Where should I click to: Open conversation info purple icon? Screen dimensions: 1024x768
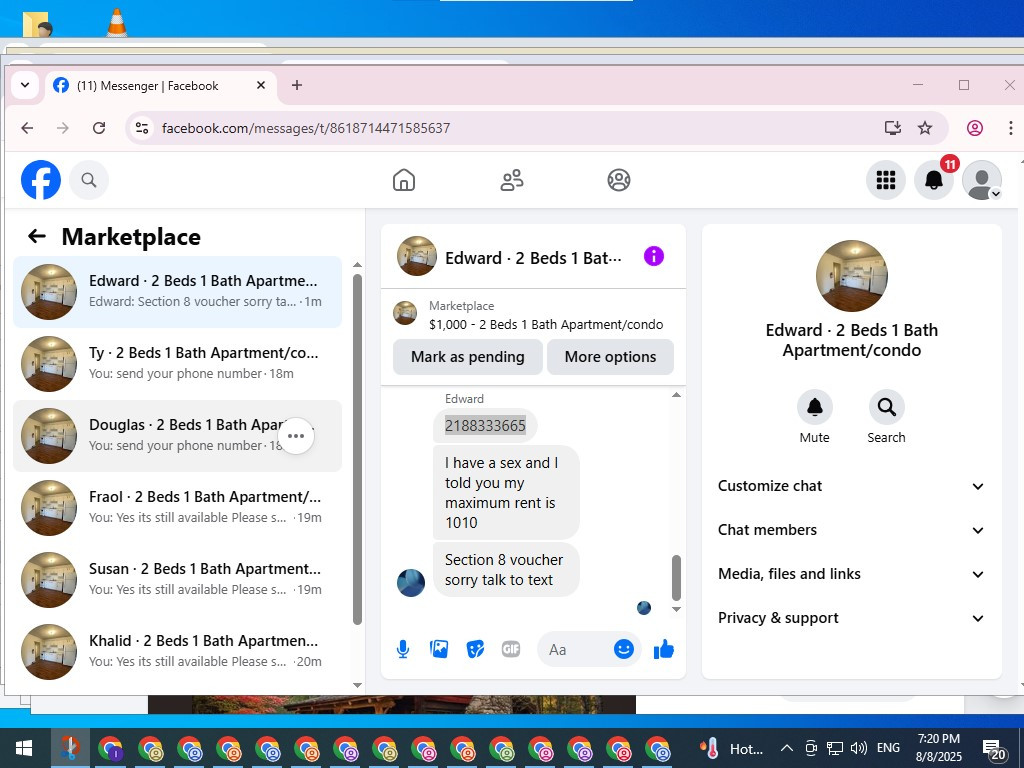coord(654,256)
